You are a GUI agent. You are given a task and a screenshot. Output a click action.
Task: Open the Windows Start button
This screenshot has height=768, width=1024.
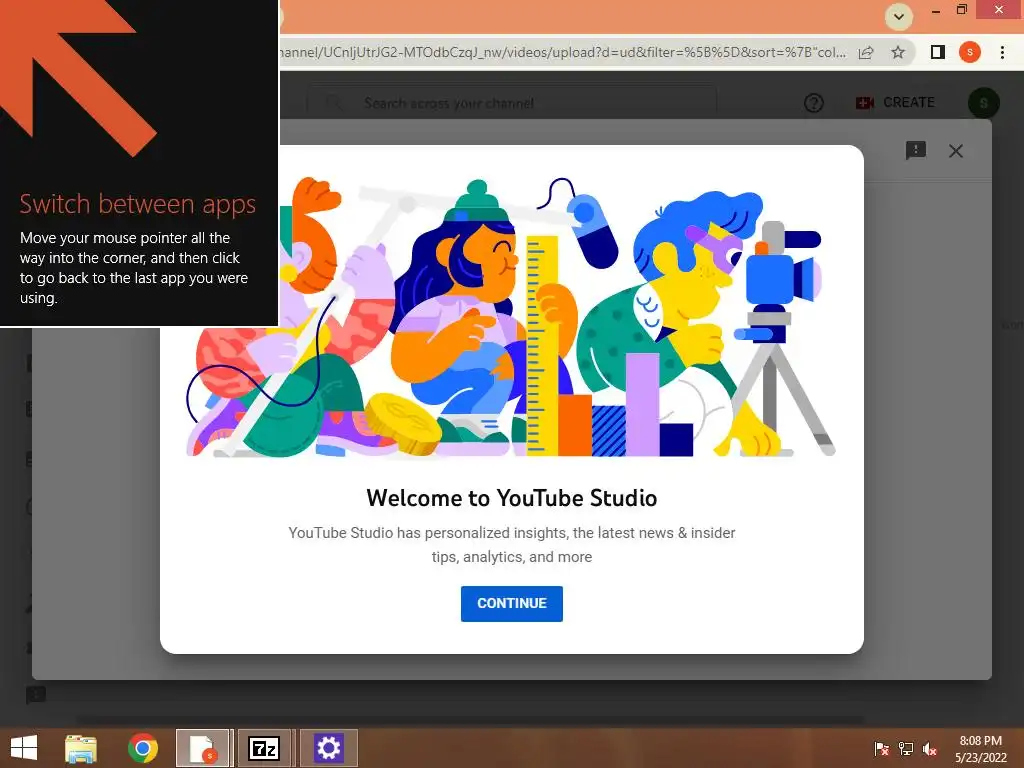pos(24,748)
